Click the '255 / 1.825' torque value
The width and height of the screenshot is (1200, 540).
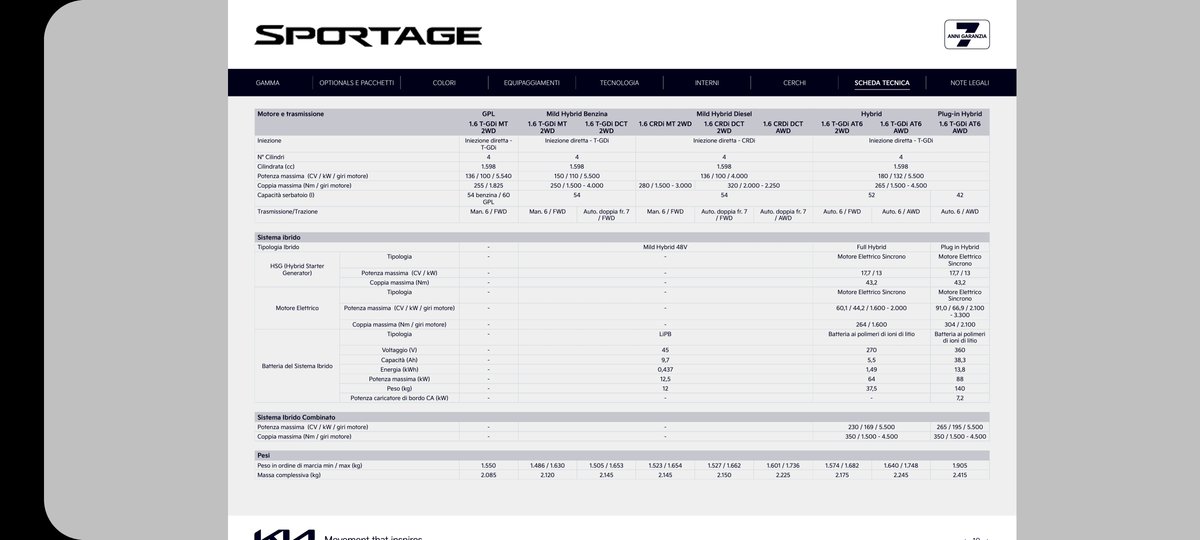pos(488,185)
